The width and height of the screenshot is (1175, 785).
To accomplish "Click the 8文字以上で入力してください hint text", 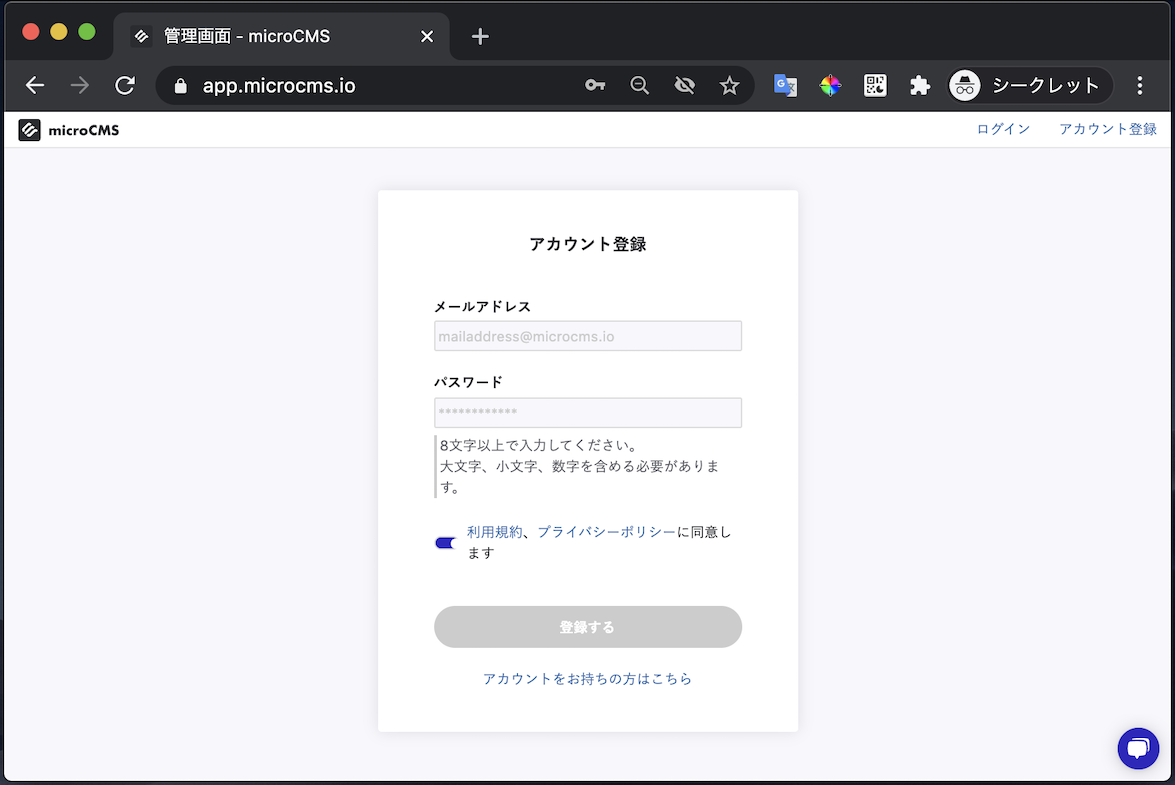I will pyautogui.click(x=539, y=445).
